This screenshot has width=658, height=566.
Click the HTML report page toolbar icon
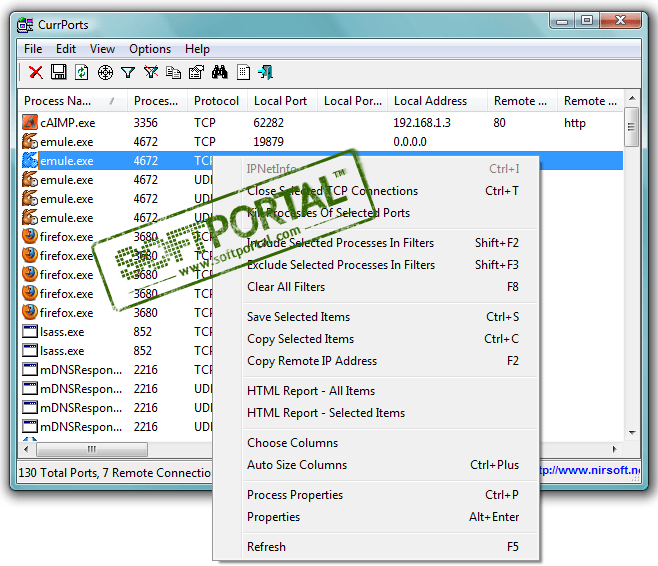243,72
